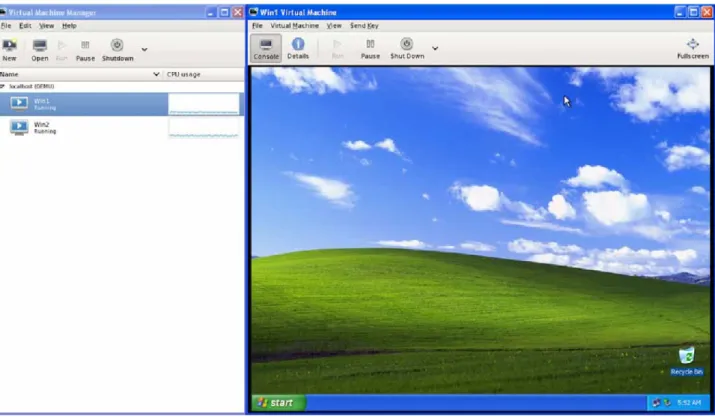Select the Win1 virtual machine row
Screen dimensions: 715x417
click(x=122, y=104)
